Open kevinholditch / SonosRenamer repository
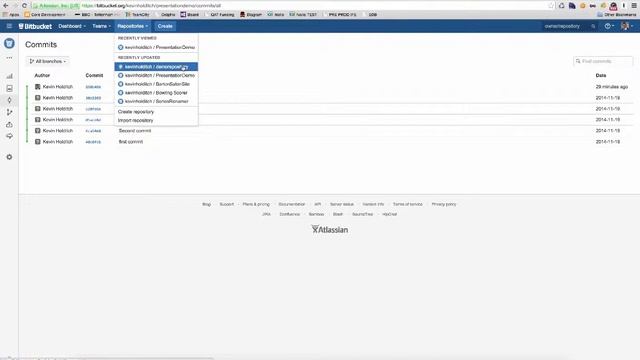The width and height of the screenshot is (640, 360). pyautogui.click(x=156, y=101)
